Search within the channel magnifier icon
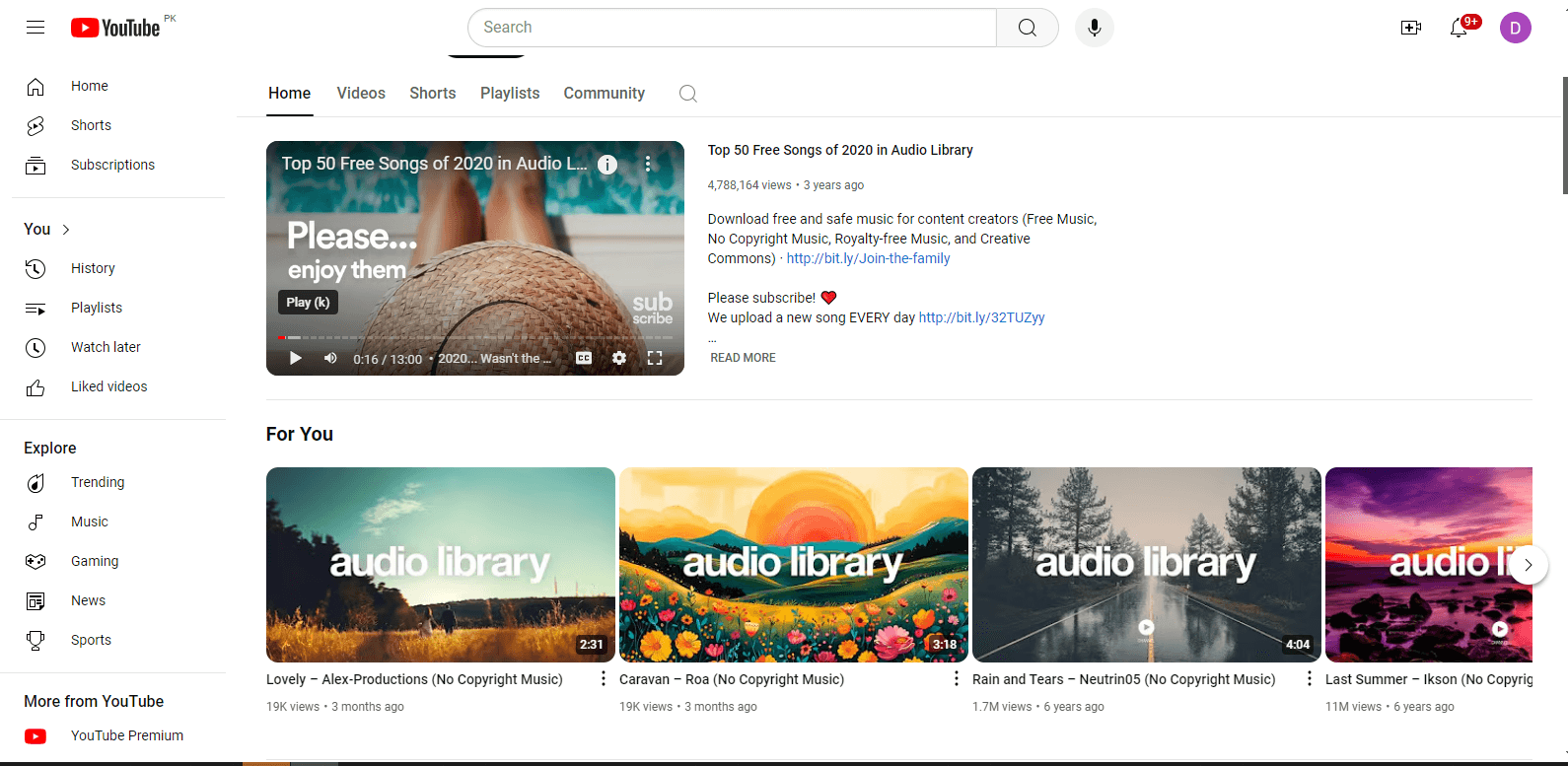 tap(688, 94)
